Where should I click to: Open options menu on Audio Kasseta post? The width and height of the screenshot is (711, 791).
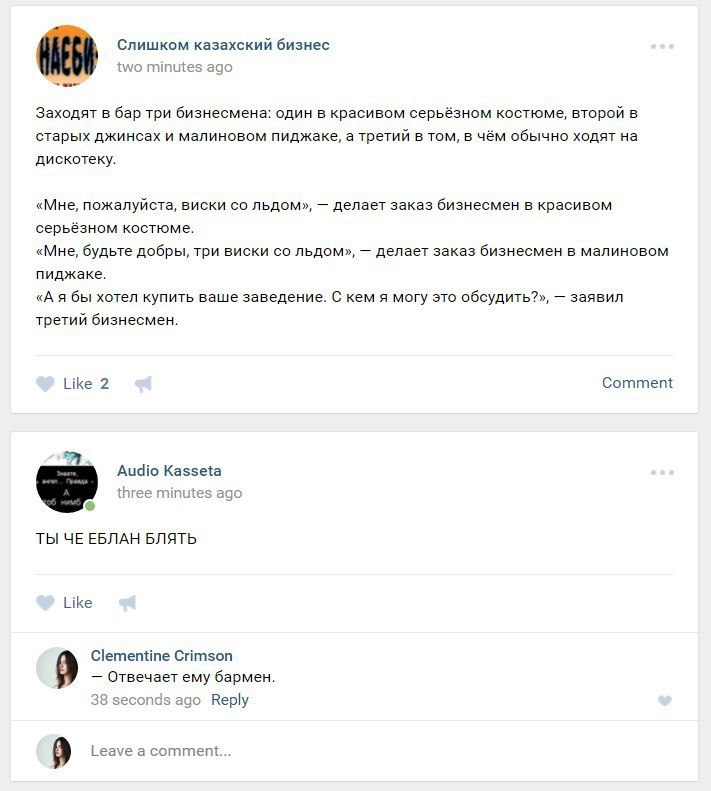coord(662,472)
